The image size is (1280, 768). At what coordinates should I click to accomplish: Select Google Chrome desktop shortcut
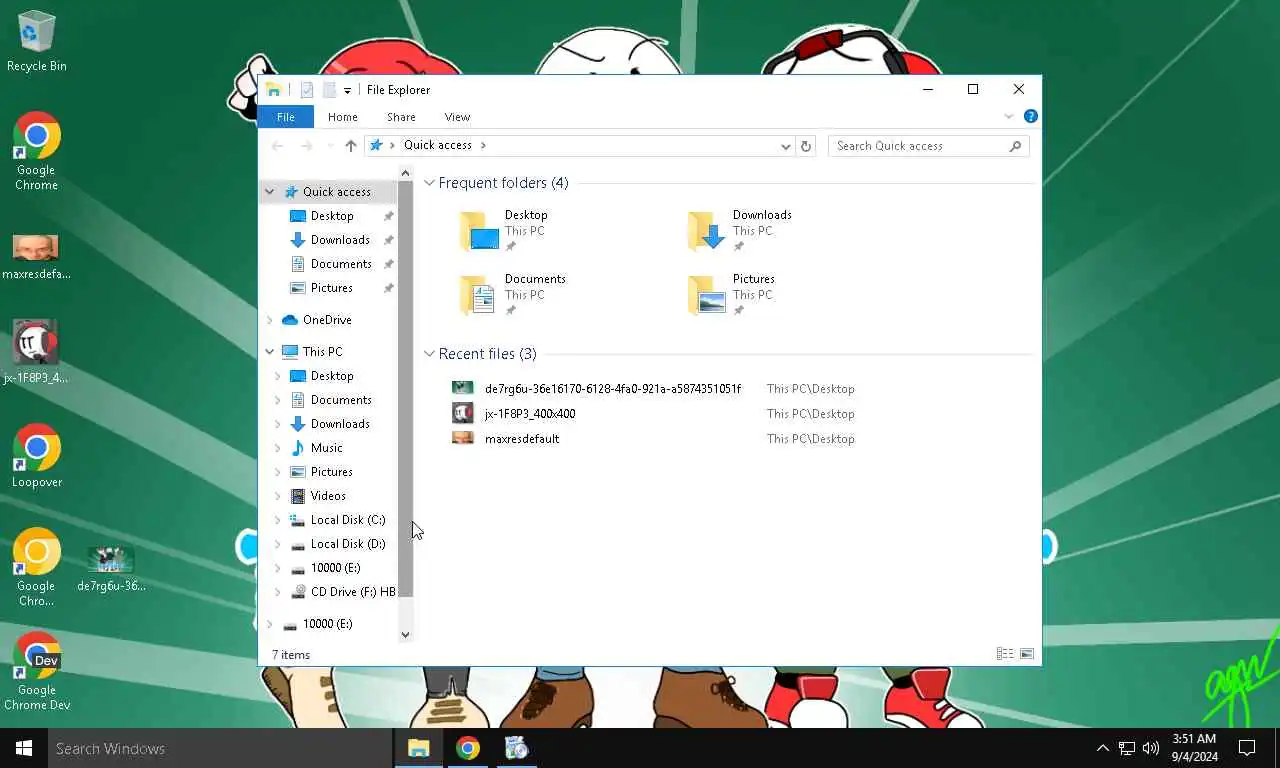tap(37, 151)
